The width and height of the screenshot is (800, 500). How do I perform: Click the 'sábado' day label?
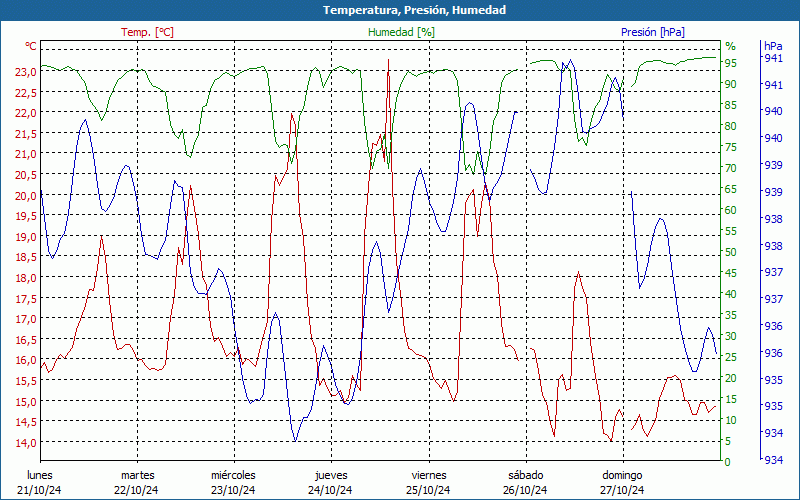coord(526,476)
